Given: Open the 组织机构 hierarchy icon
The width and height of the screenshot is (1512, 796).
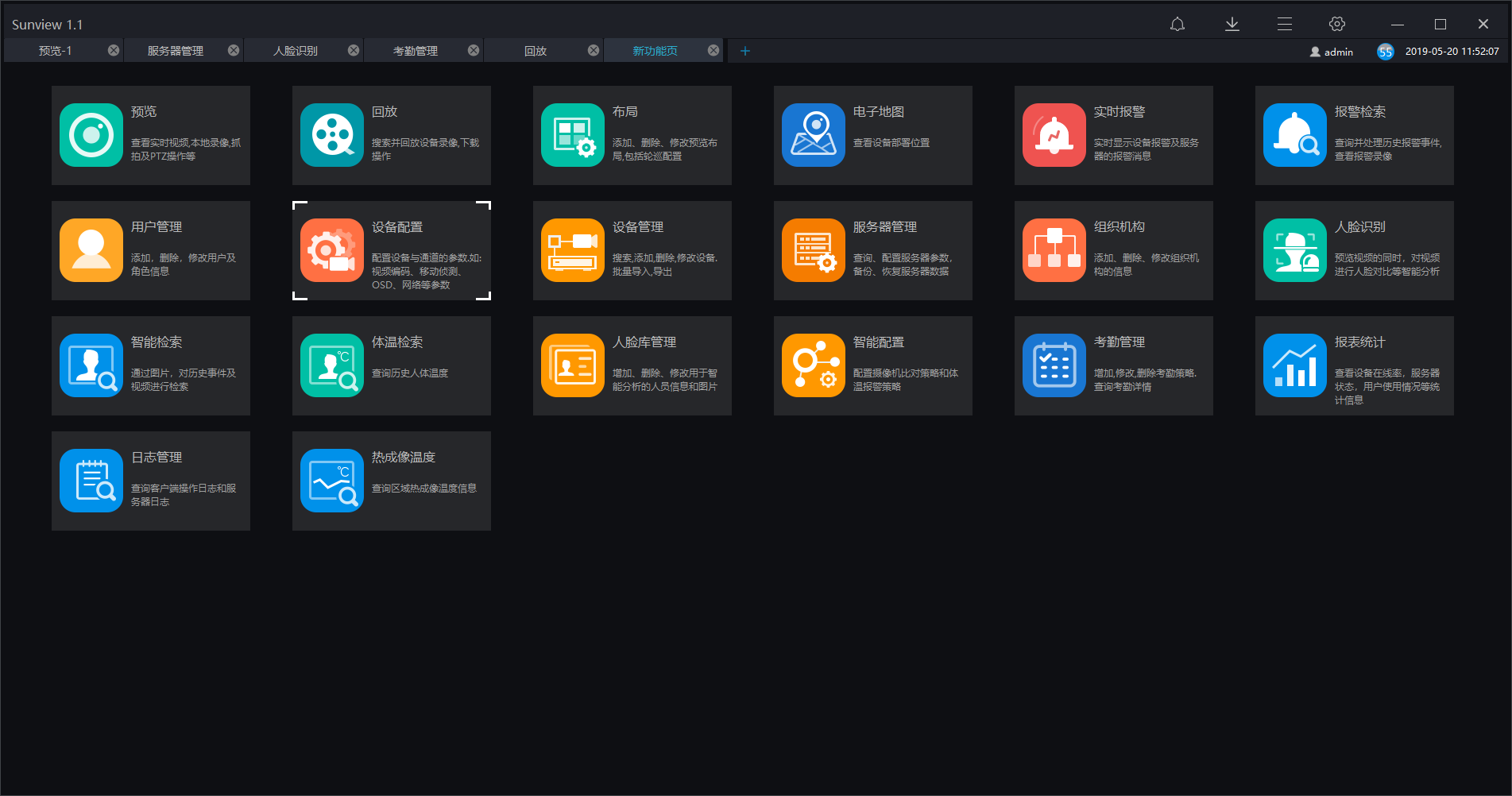Looking at the screenshot, I should (1054, 250).
